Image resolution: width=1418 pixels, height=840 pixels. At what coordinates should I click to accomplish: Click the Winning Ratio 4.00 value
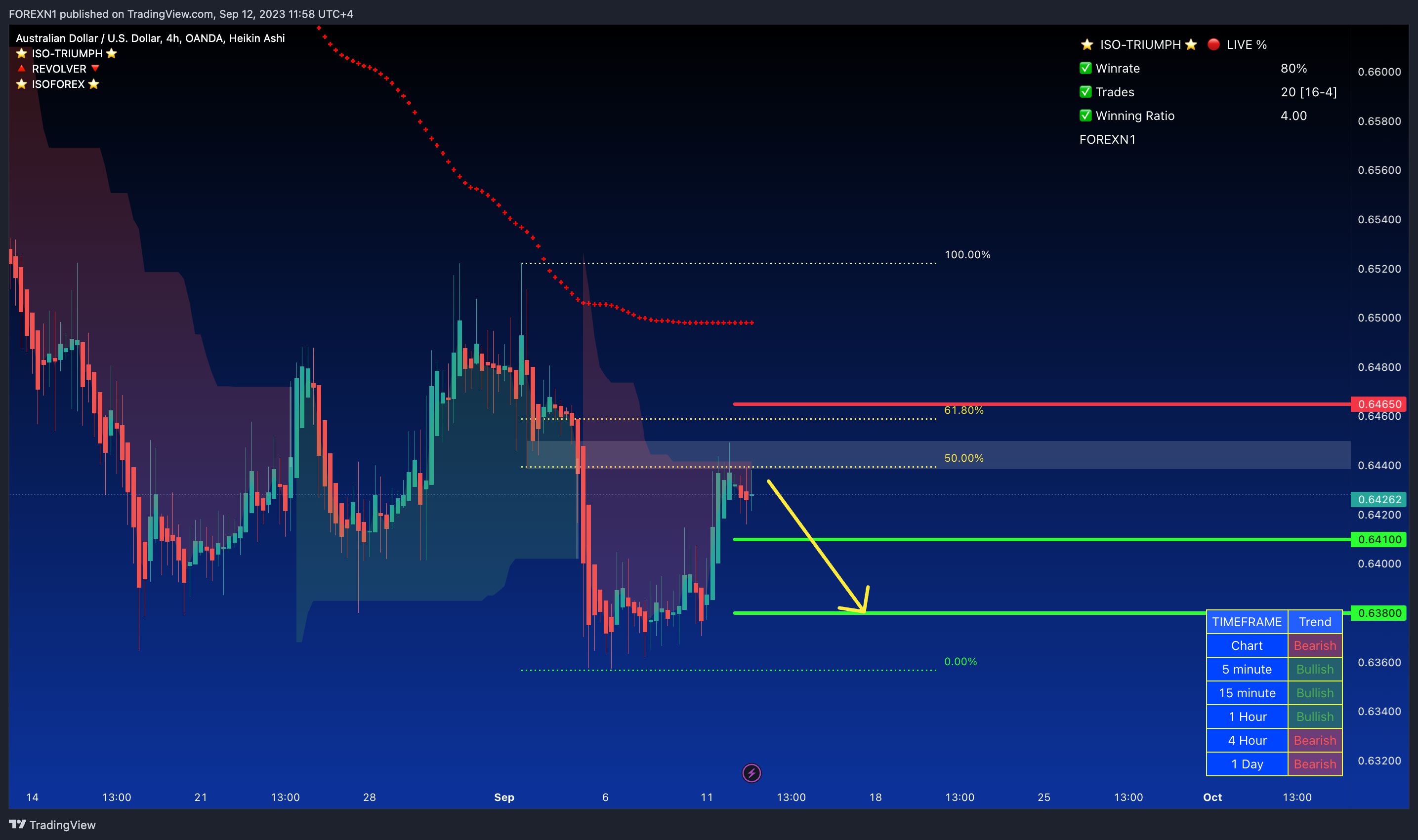pyautogui.click(x=1293, y=116)
